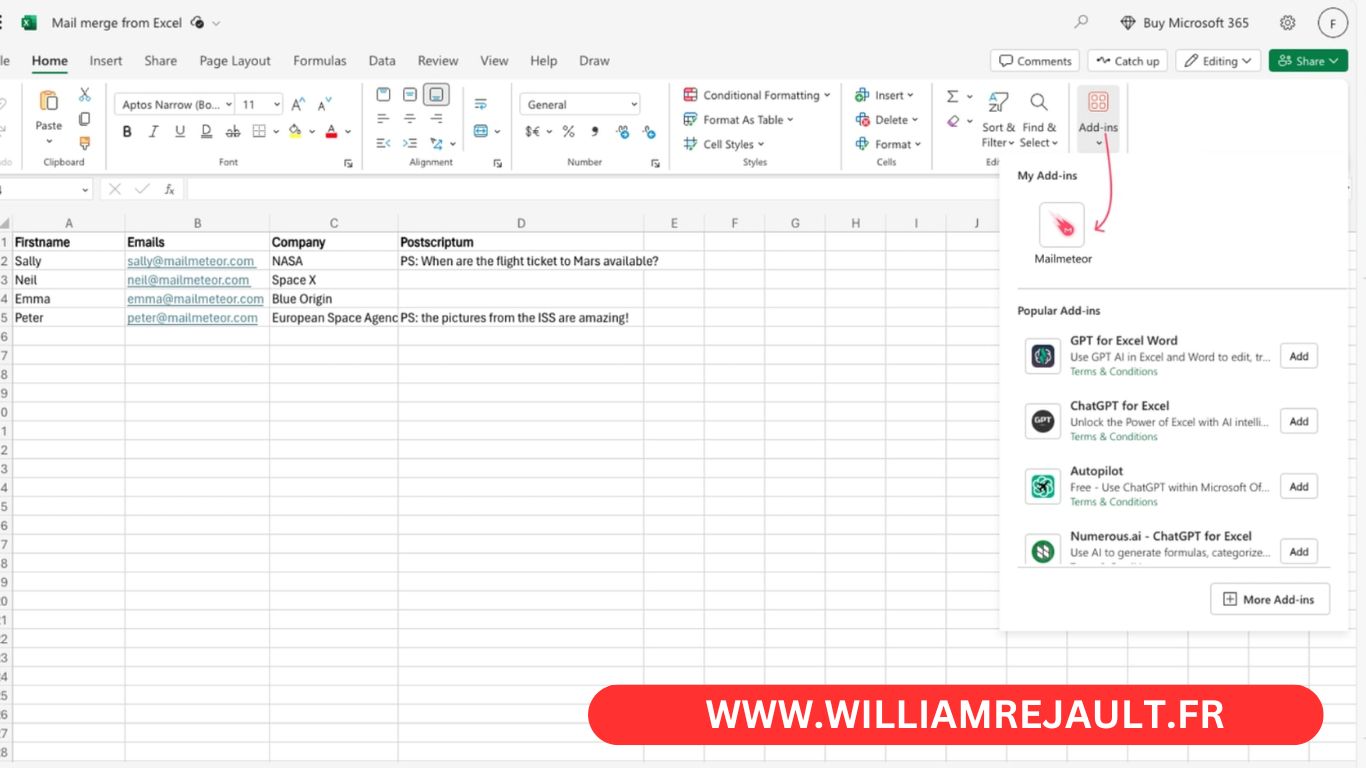Screen dimensions: 1366x768
Task: Switch to the Insert tab
Action: click(x=106, y=60)
